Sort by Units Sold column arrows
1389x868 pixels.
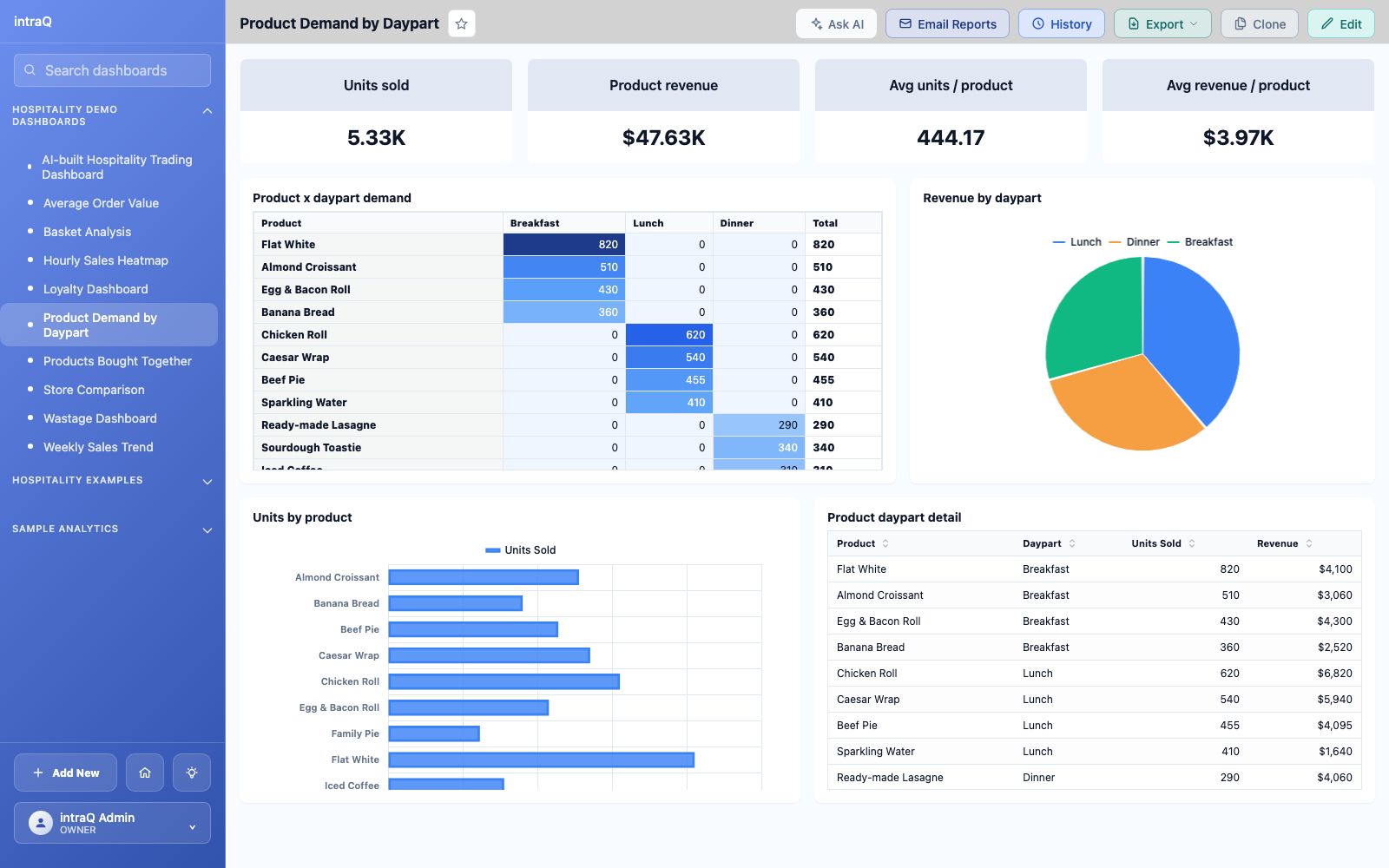click(1192, 543)
